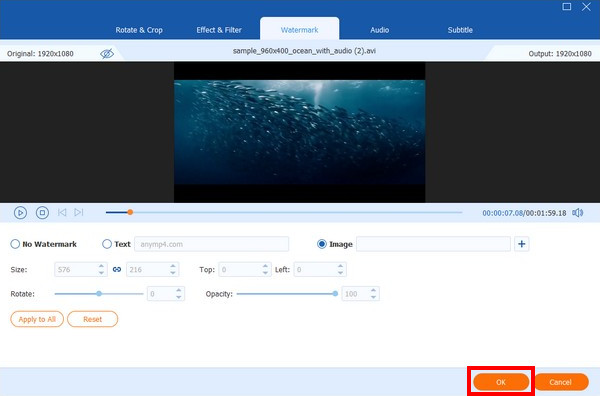Click Apply to All button
This screenshot has height=396, width=600.
click(37, 319)
